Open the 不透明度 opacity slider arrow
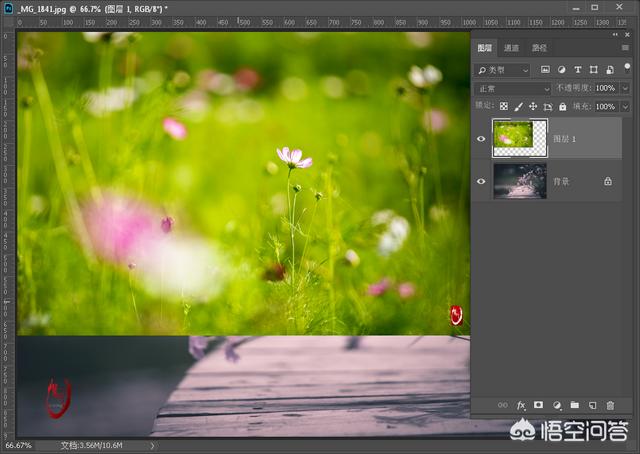The height and width of the screenshot is (454, 640). coord(625,88)
